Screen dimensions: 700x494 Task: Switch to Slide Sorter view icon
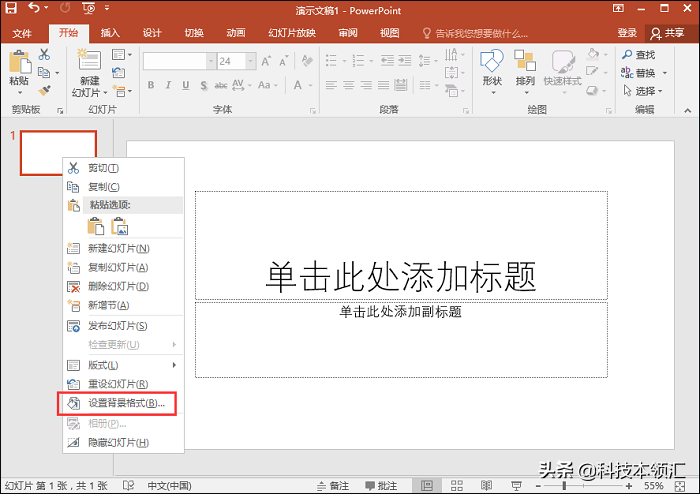[x=457, y=486]
